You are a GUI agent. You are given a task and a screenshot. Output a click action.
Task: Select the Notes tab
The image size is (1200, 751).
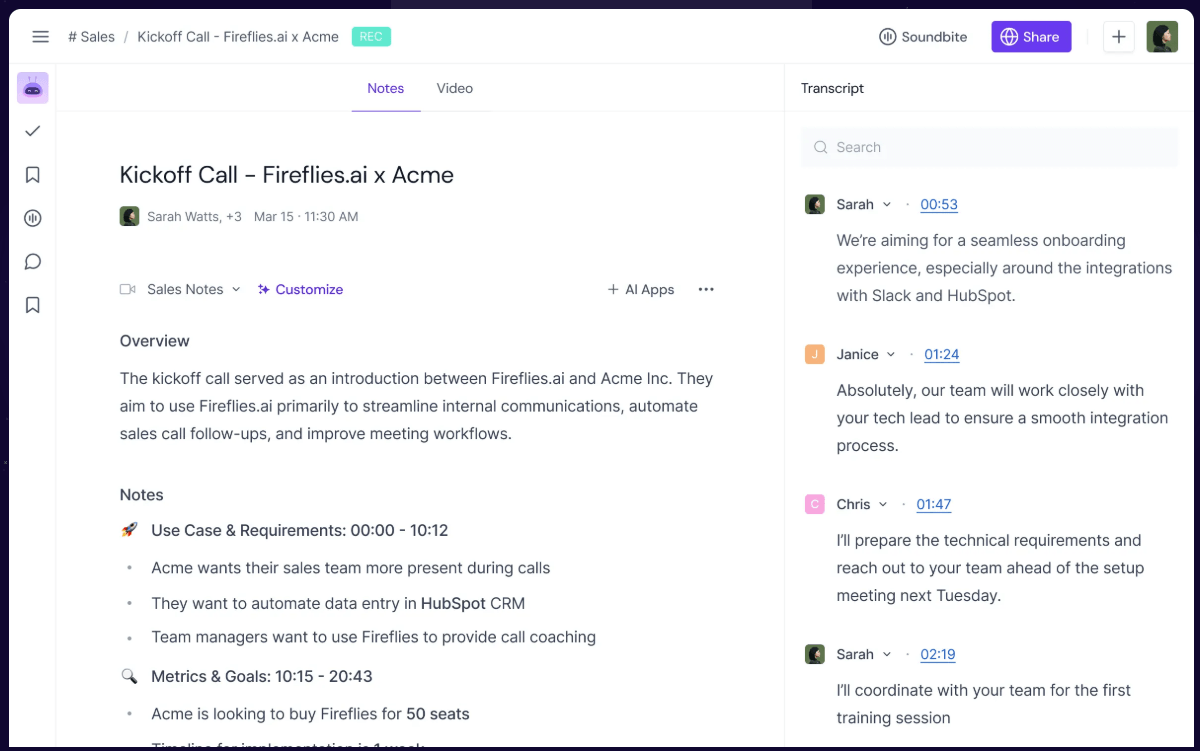pos(386,88)
